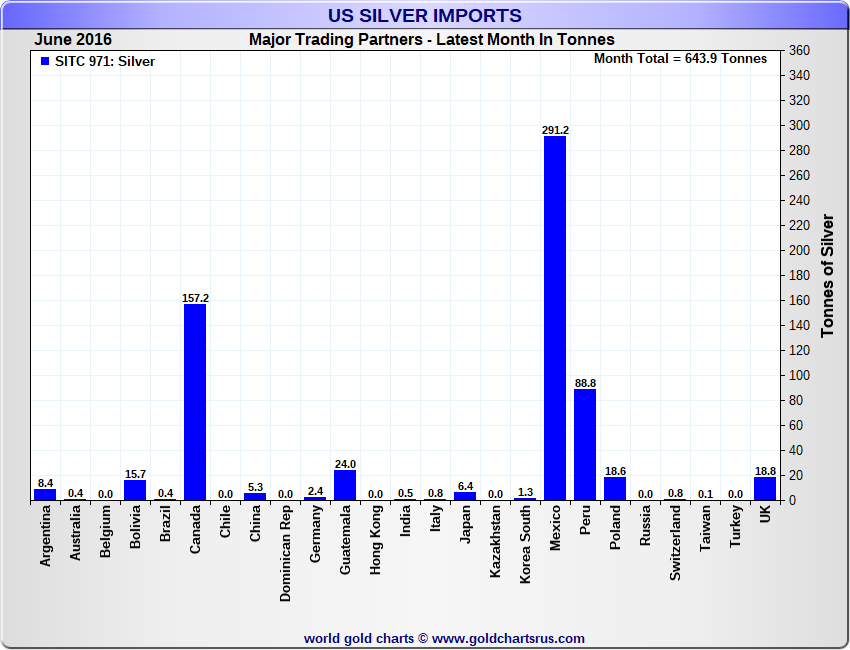Click the blue legend square for SITC 971
This screenshot has width=850, height=650.
[44, 62]
